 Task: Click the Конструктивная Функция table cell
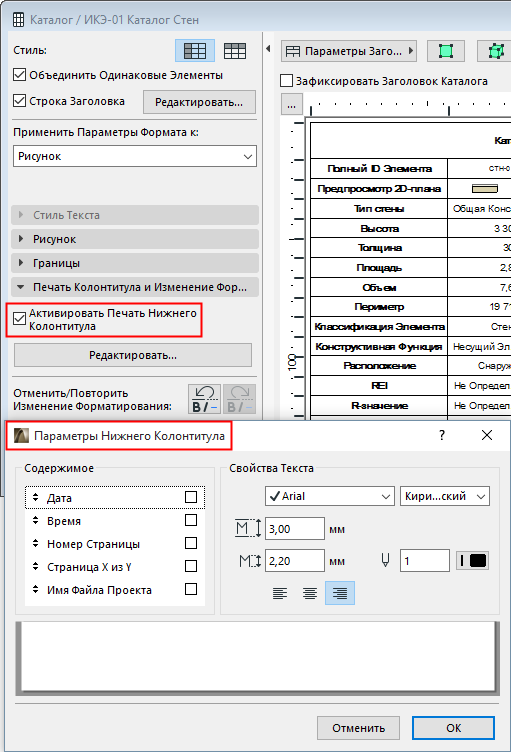click(x=379, y=347)
